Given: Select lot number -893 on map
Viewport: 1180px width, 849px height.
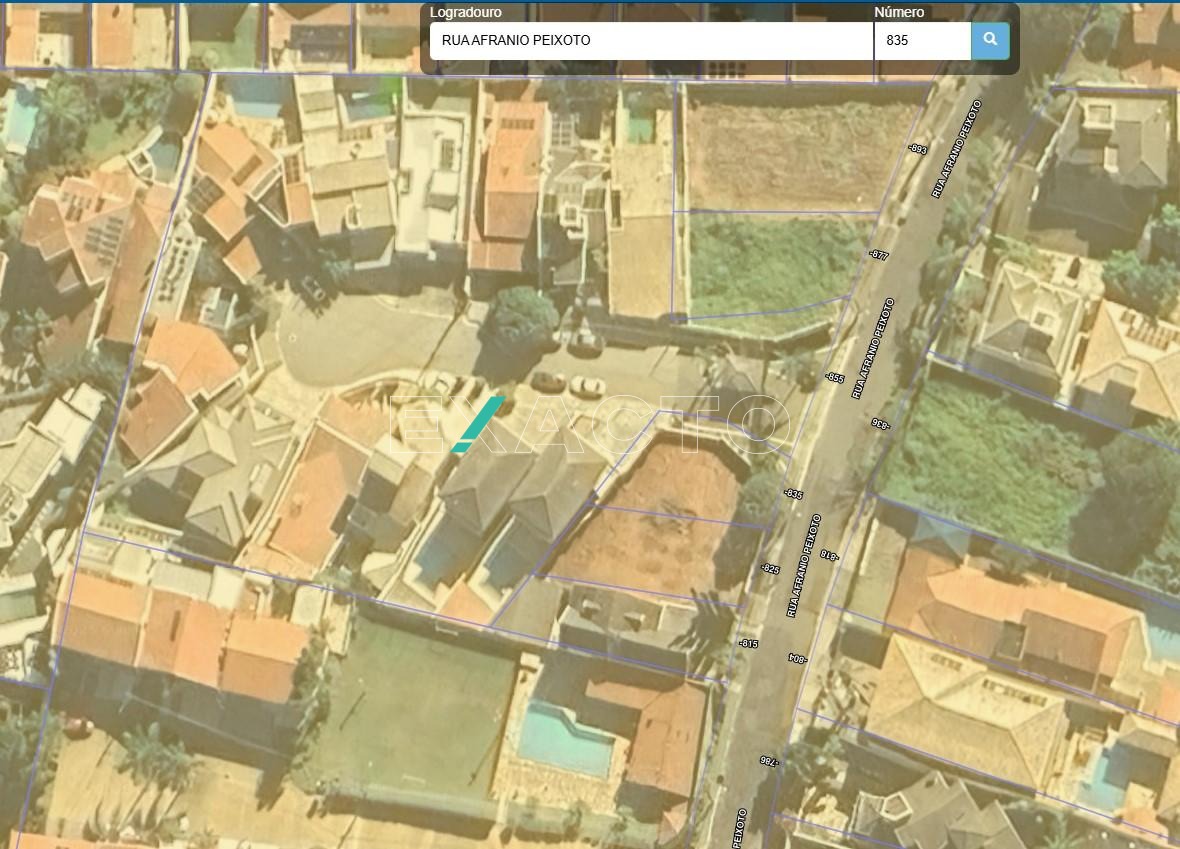Looking at the screenshot, I should (917, 149).
